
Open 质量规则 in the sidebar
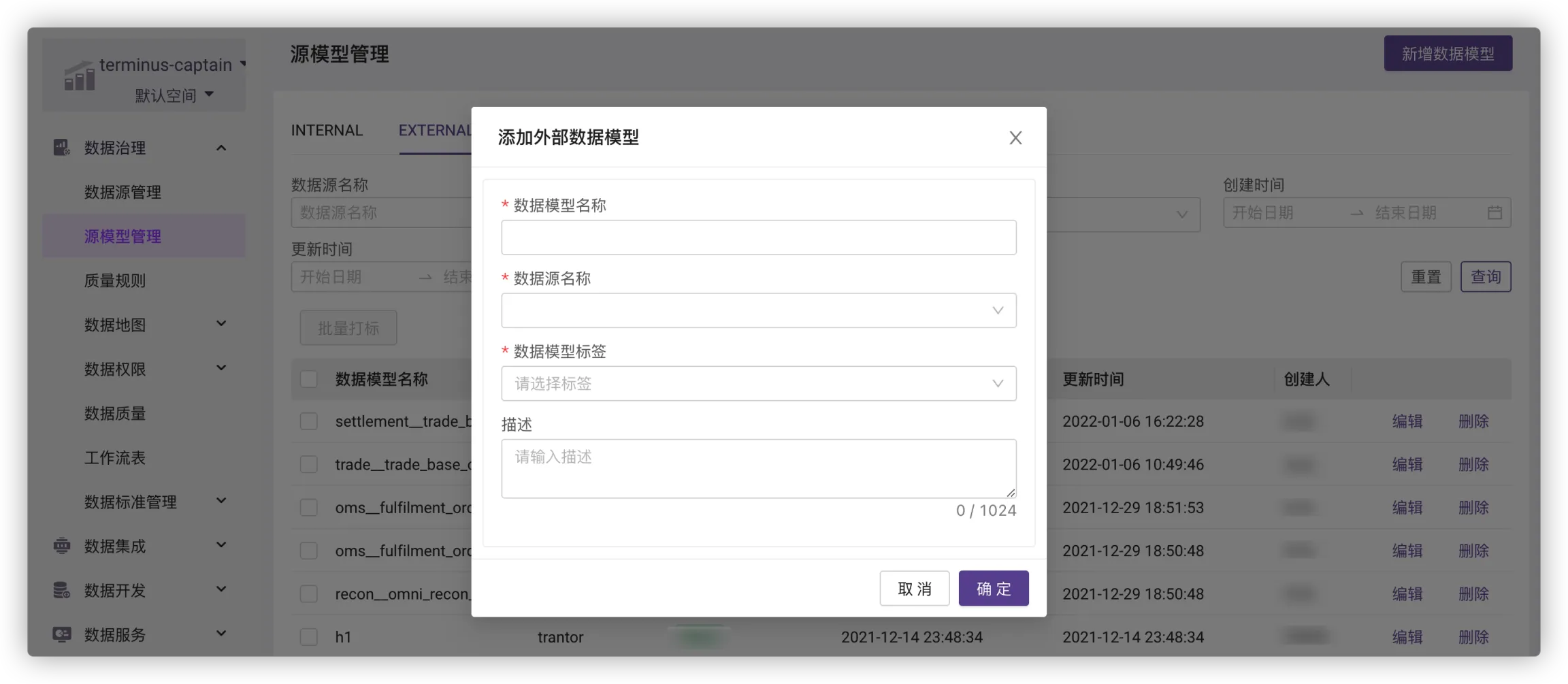click(115, 280)
